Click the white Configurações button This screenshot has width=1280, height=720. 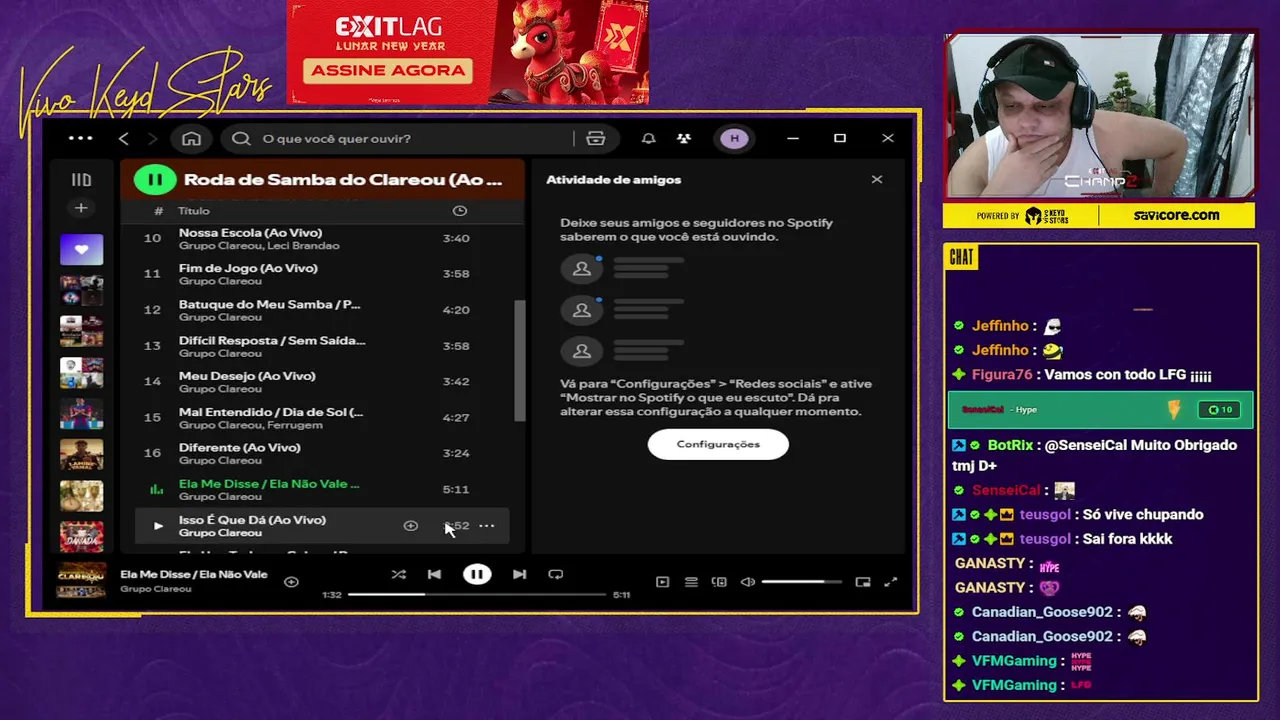(x=718, y=444)
